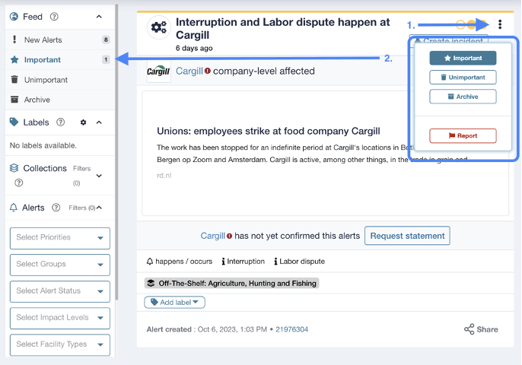Viewport: 522px width, 365px height.
Task: Open alert ID 21976304 link
Action: coord(292,329)
